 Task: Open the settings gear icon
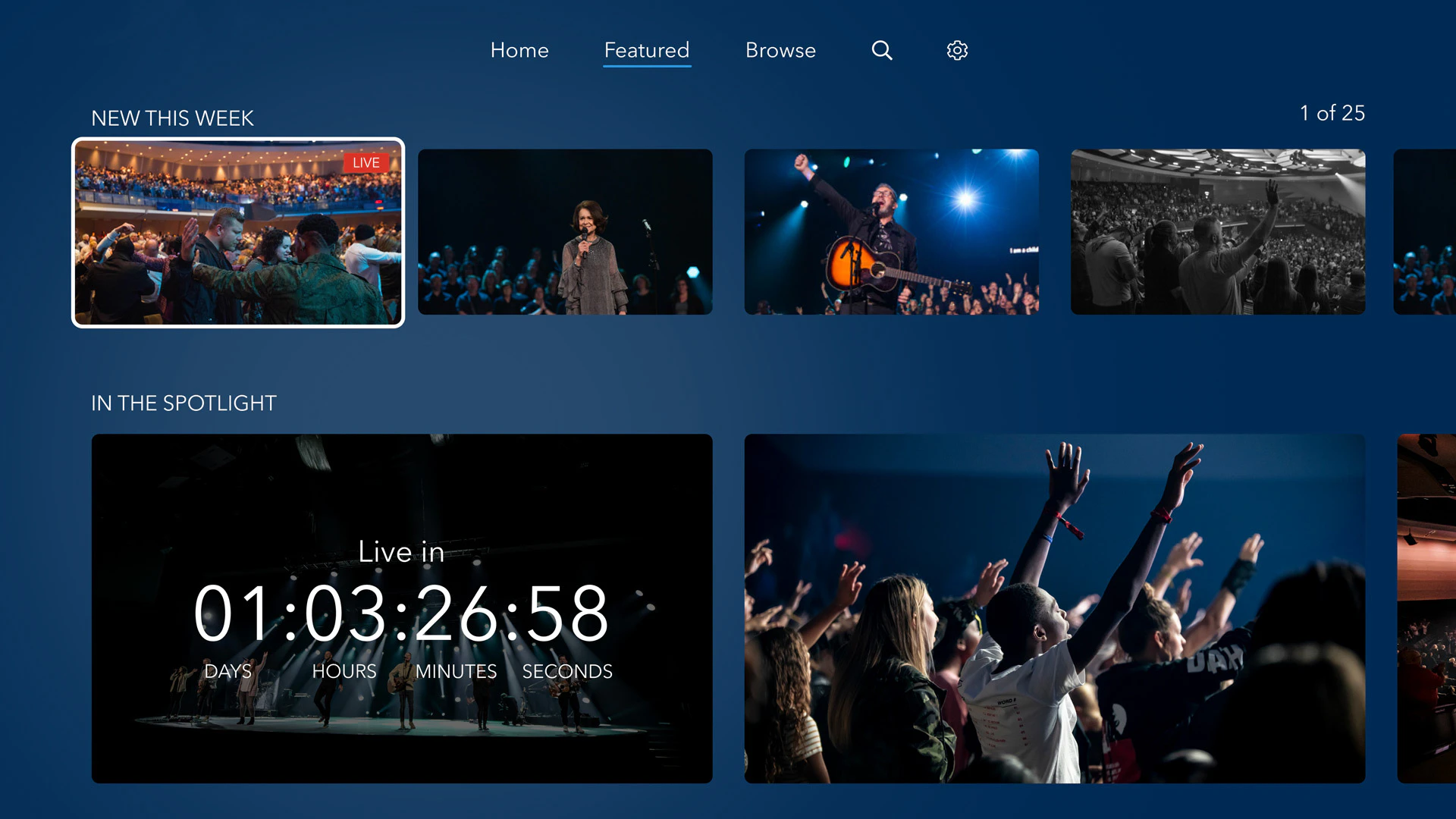(x=956, y=50)
